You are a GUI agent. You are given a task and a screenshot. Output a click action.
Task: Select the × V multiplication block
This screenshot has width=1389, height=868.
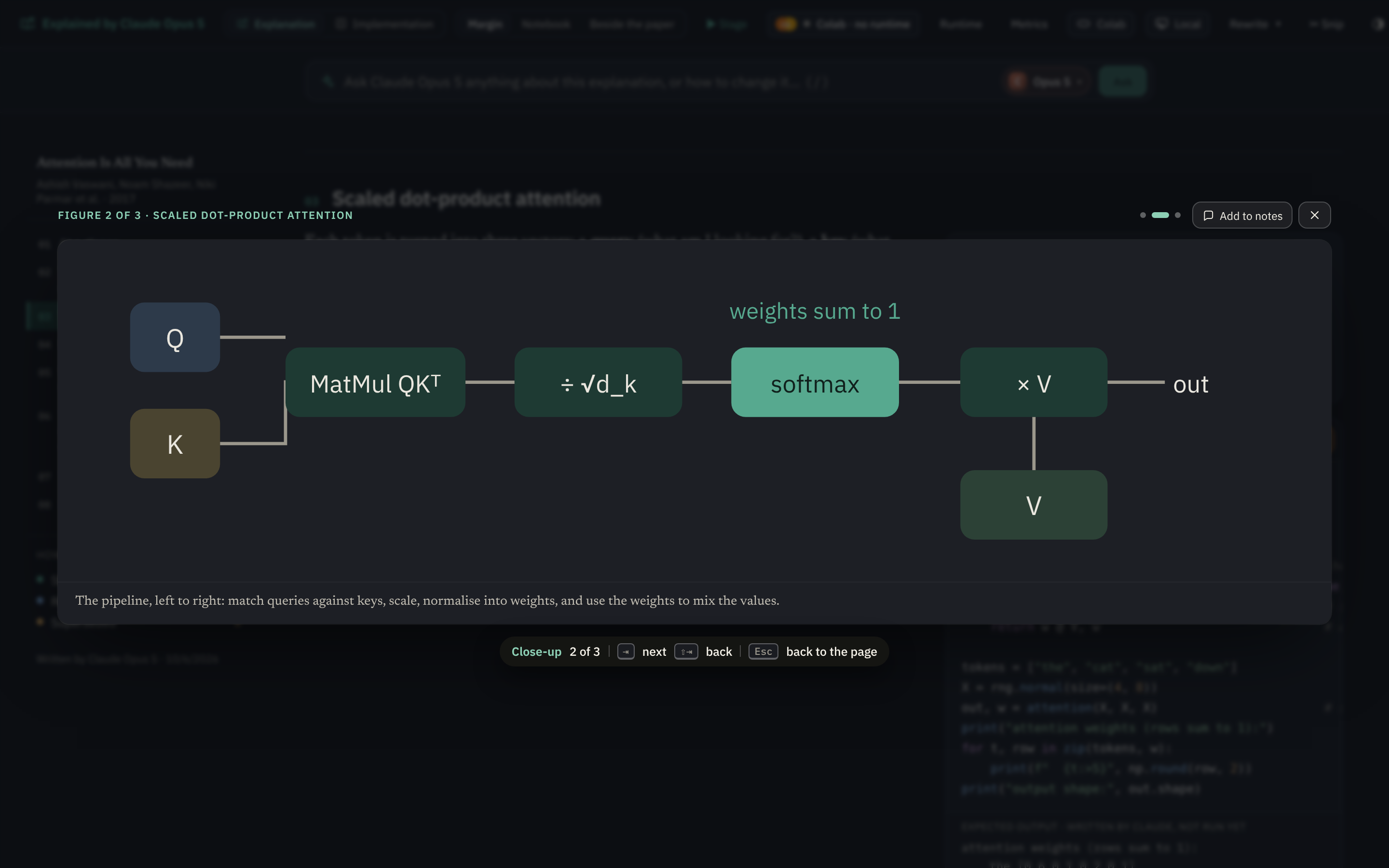click(x=1034, y=382)
